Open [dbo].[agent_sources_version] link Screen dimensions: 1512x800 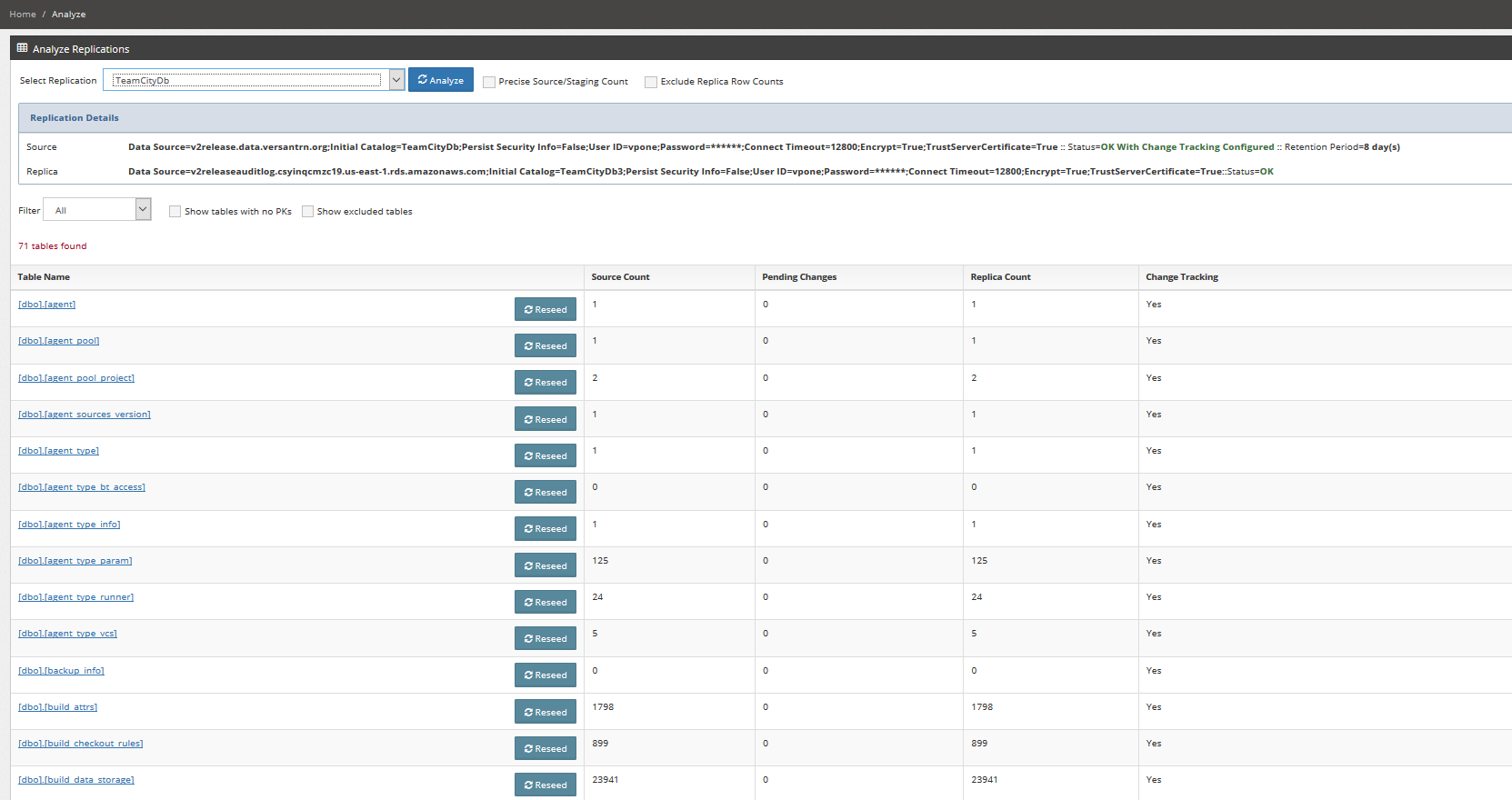coord(85,415)
